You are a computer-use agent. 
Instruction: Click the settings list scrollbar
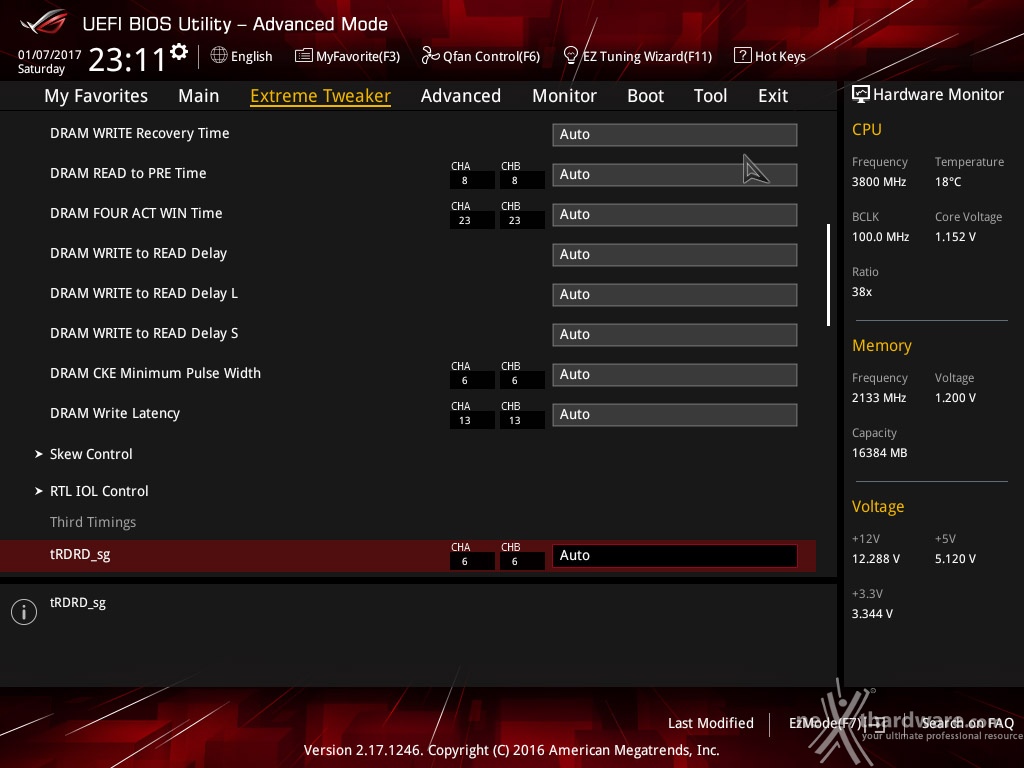pyautogui.click(x=828, y=275)
